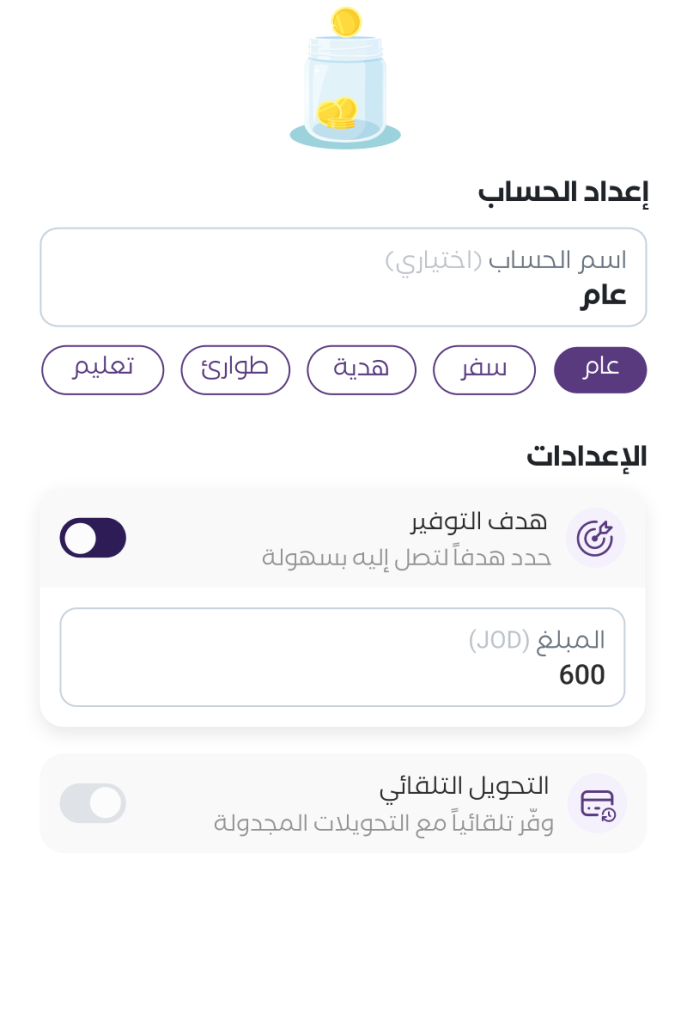Click the automatic transfer card icon
The height and width of the screenshot is (1024, 687).
click(597, 804)
